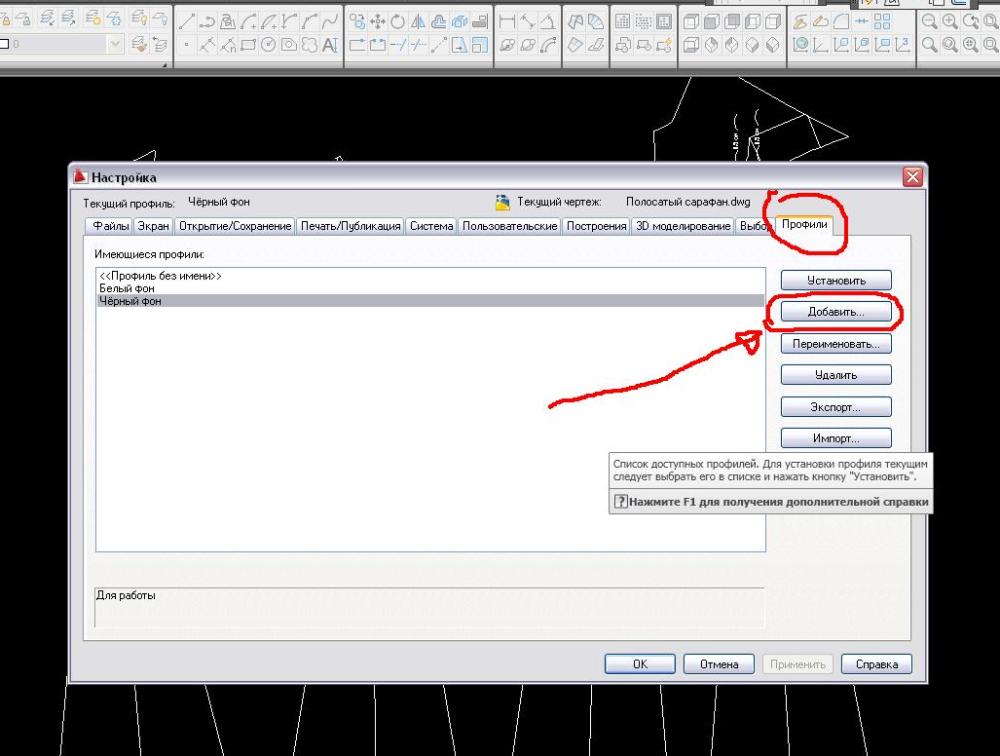Confirm settings with the OK button
1000x756 pixels.
(640, 664)
